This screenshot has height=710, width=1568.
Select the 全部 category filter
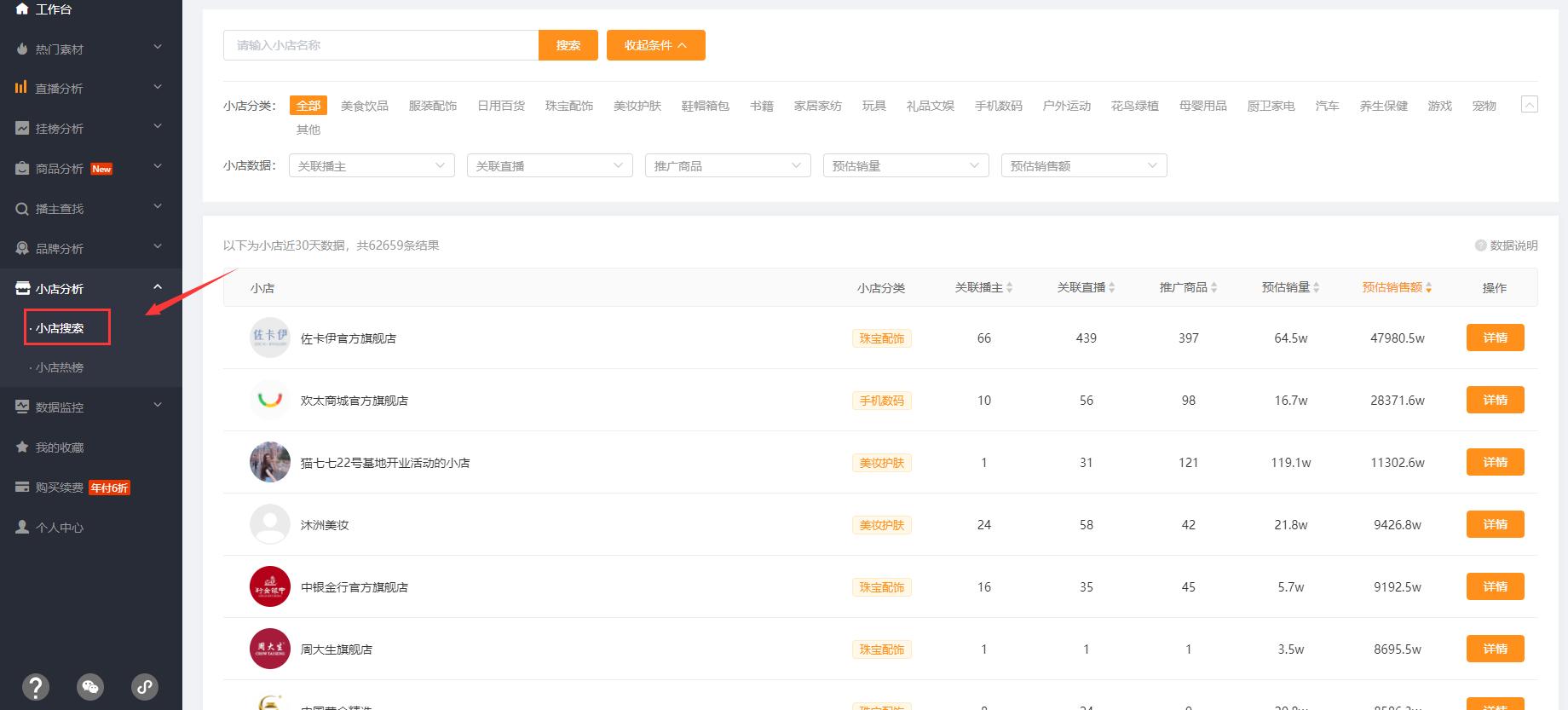pyautogui.click(x=308, y=106)
